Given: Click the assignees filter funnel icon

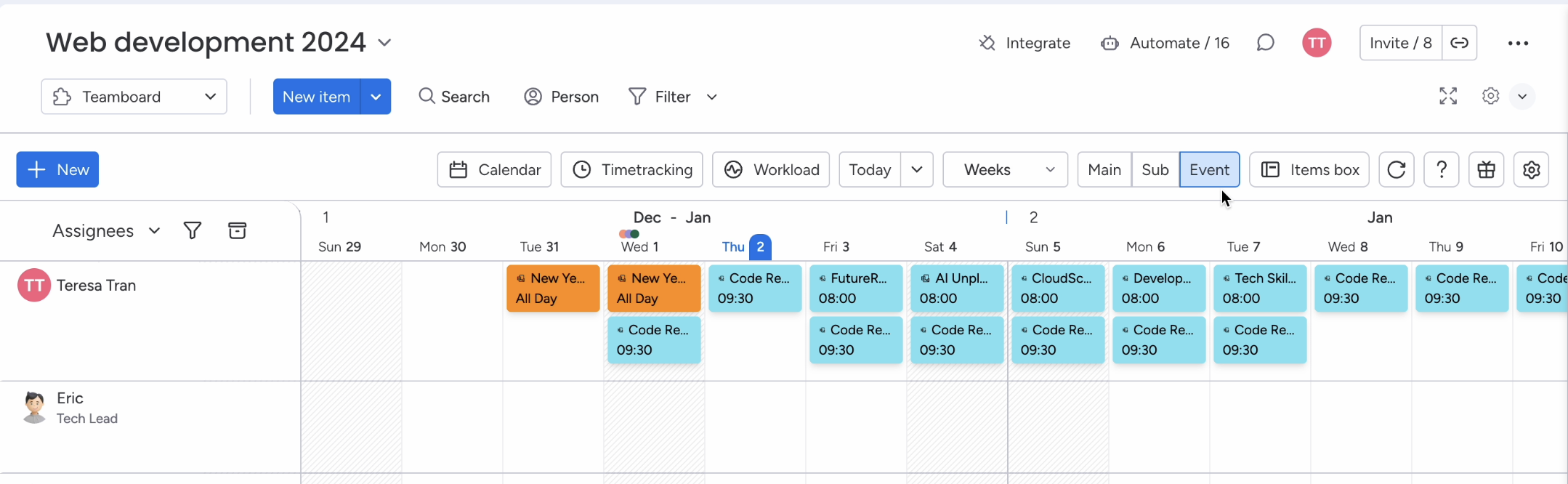Looking at the screenshot, I should tap(193, 231).
